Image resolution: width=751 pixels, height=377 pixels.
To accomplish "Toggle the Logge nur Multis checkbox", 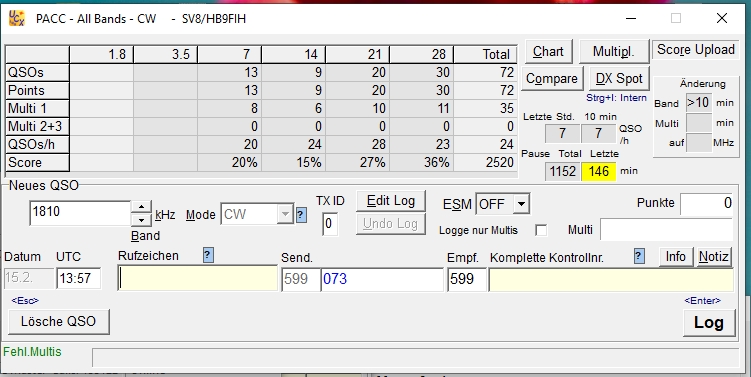I will tap(541, 230).
